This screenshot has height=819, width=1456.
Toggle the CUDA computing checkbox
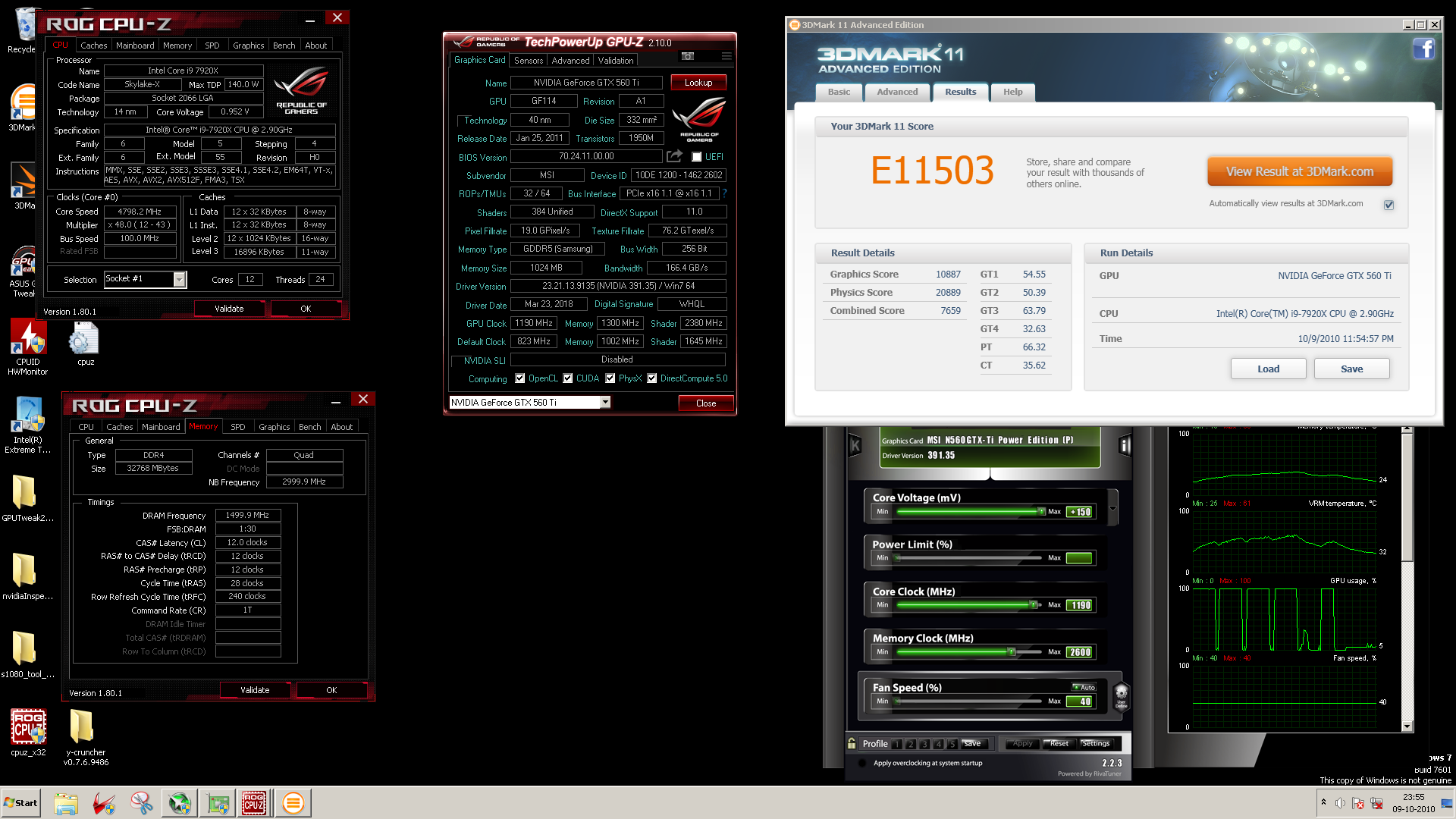(567, 378)
